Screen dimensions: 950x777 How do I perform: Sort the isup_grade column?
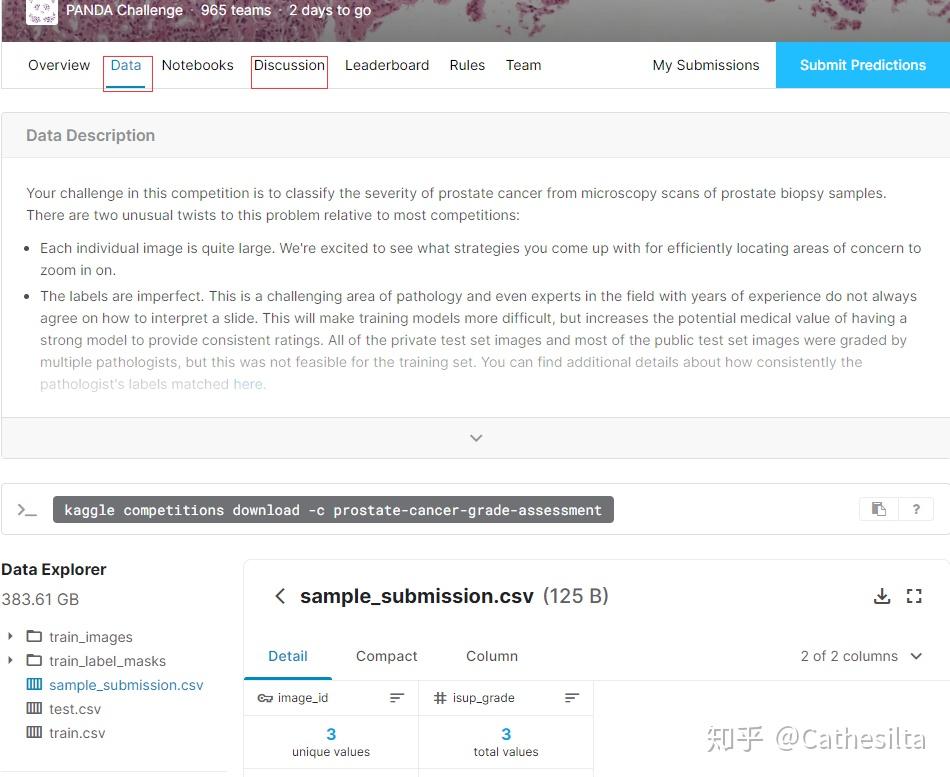click(x=572, y=698)
